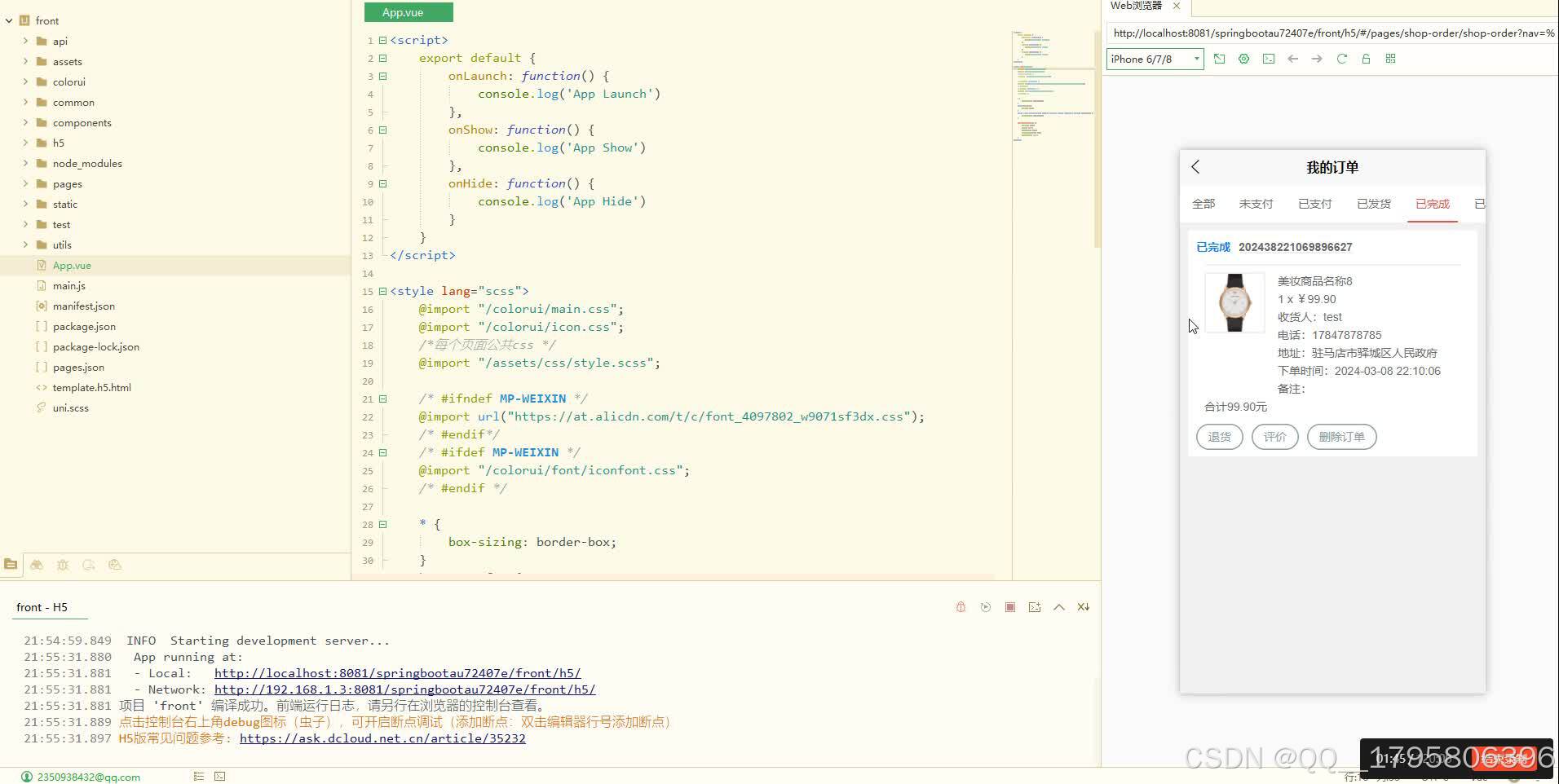
Task: Open the Network 192.168.1.3 link in console
Action: pos(404,689)
